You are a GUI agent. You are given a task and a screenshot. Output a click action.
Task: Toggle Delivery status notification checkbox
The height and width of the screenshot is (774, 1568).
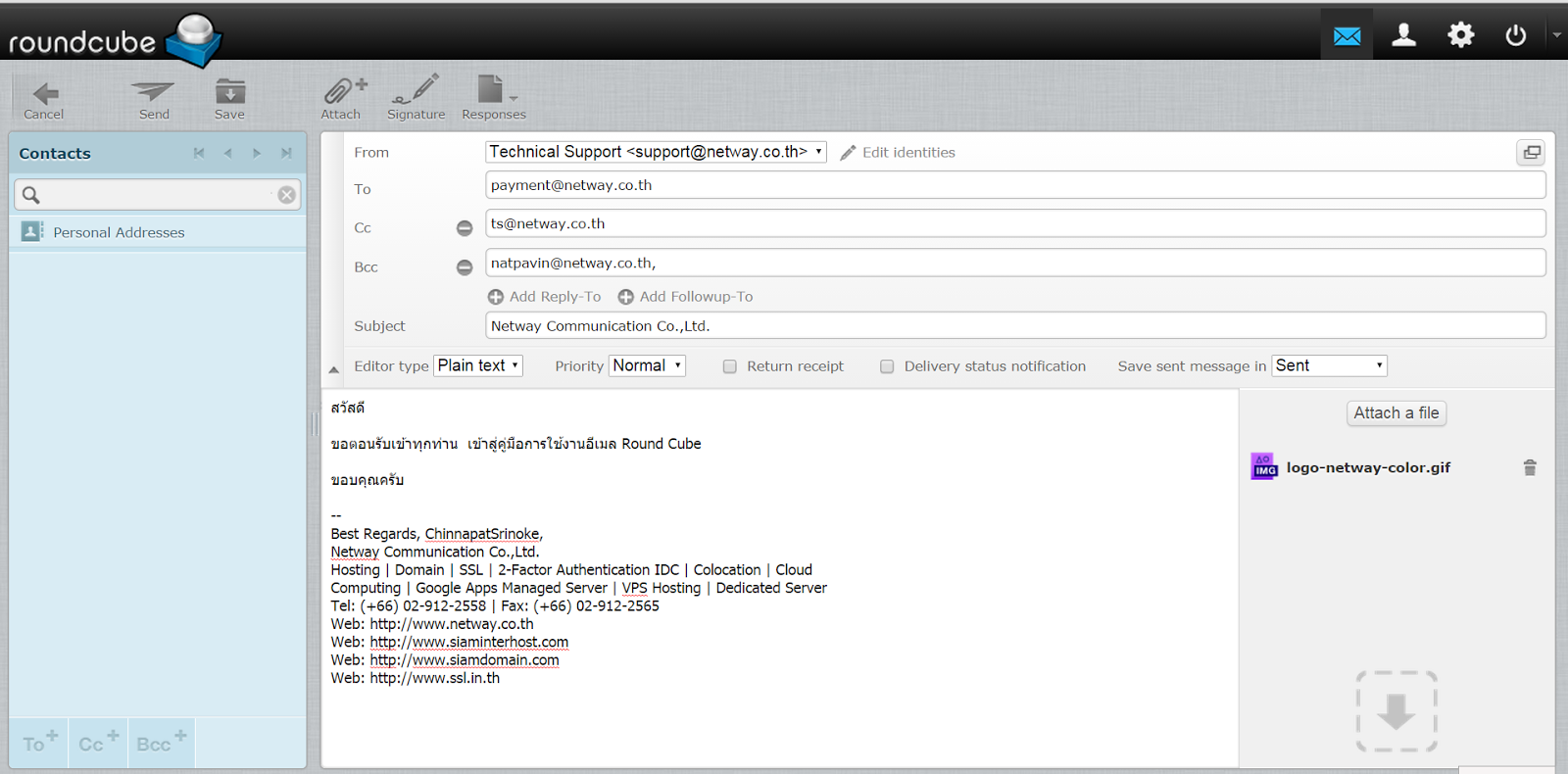(887, 366)
